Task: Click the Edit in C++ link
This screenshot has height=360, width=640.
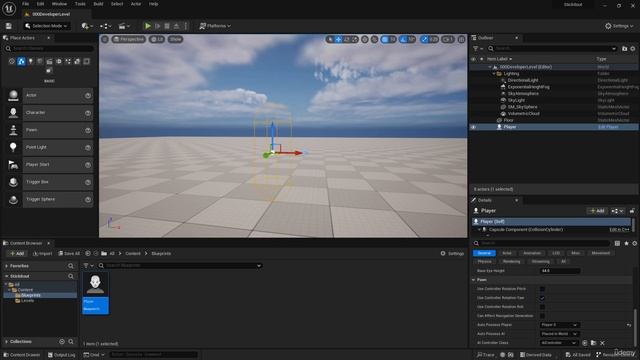Action: coord(619,230)
